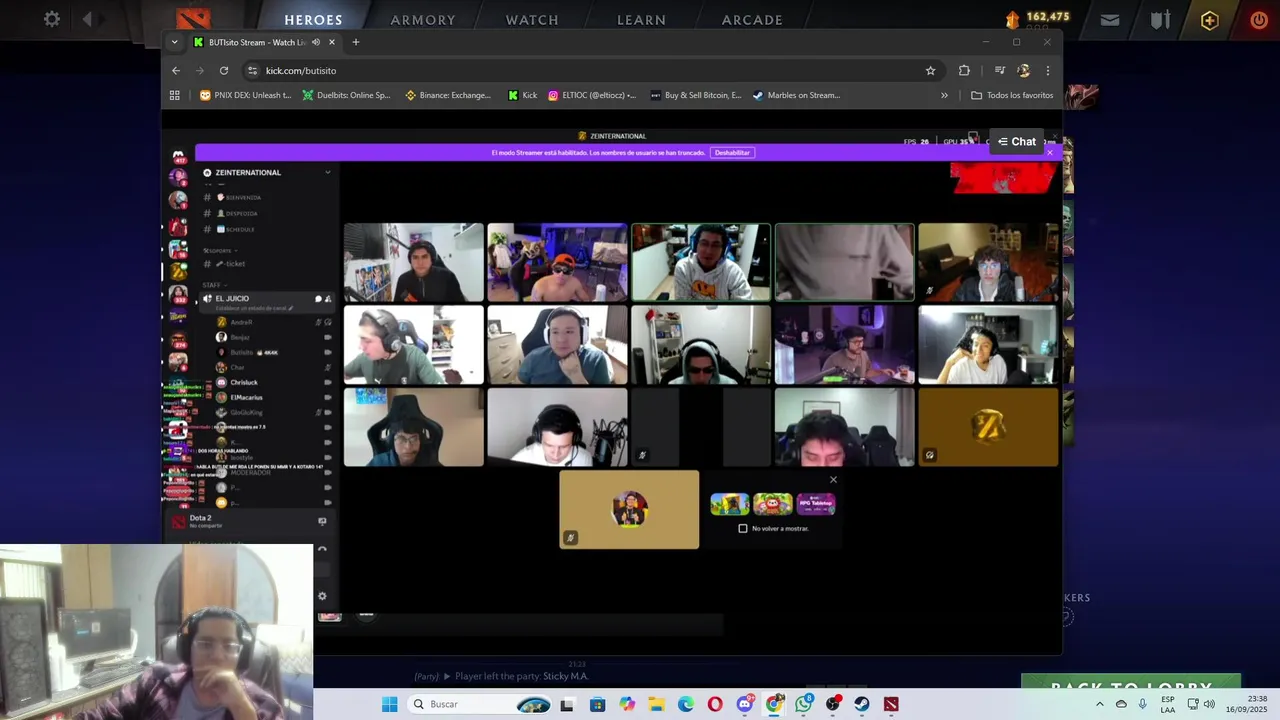Click the Dota 2 logo home icon
The height and width of the screenshot is (720, 1280).
click(193, 19)
